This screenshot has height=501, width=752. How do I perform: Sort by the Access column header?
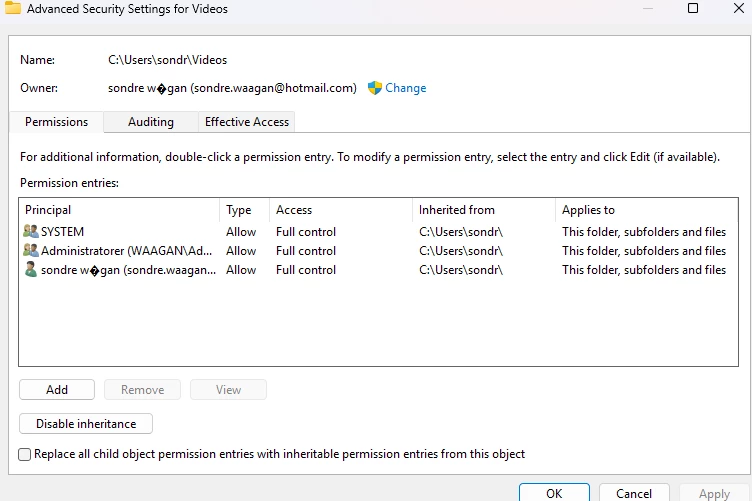pyautogui.click(x=341, y=210)
